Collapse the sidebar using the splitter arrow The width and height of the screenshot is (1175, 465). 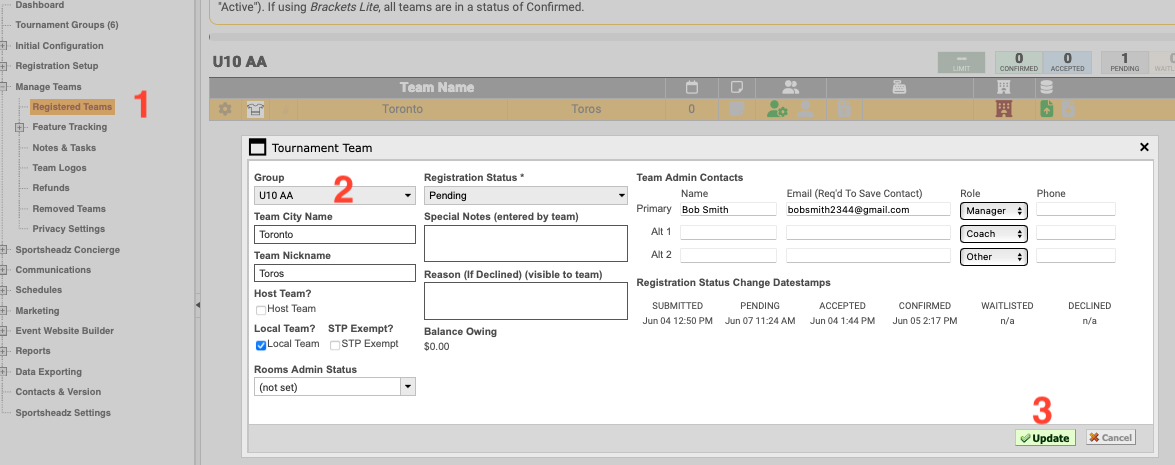click(x=197, y=304)
